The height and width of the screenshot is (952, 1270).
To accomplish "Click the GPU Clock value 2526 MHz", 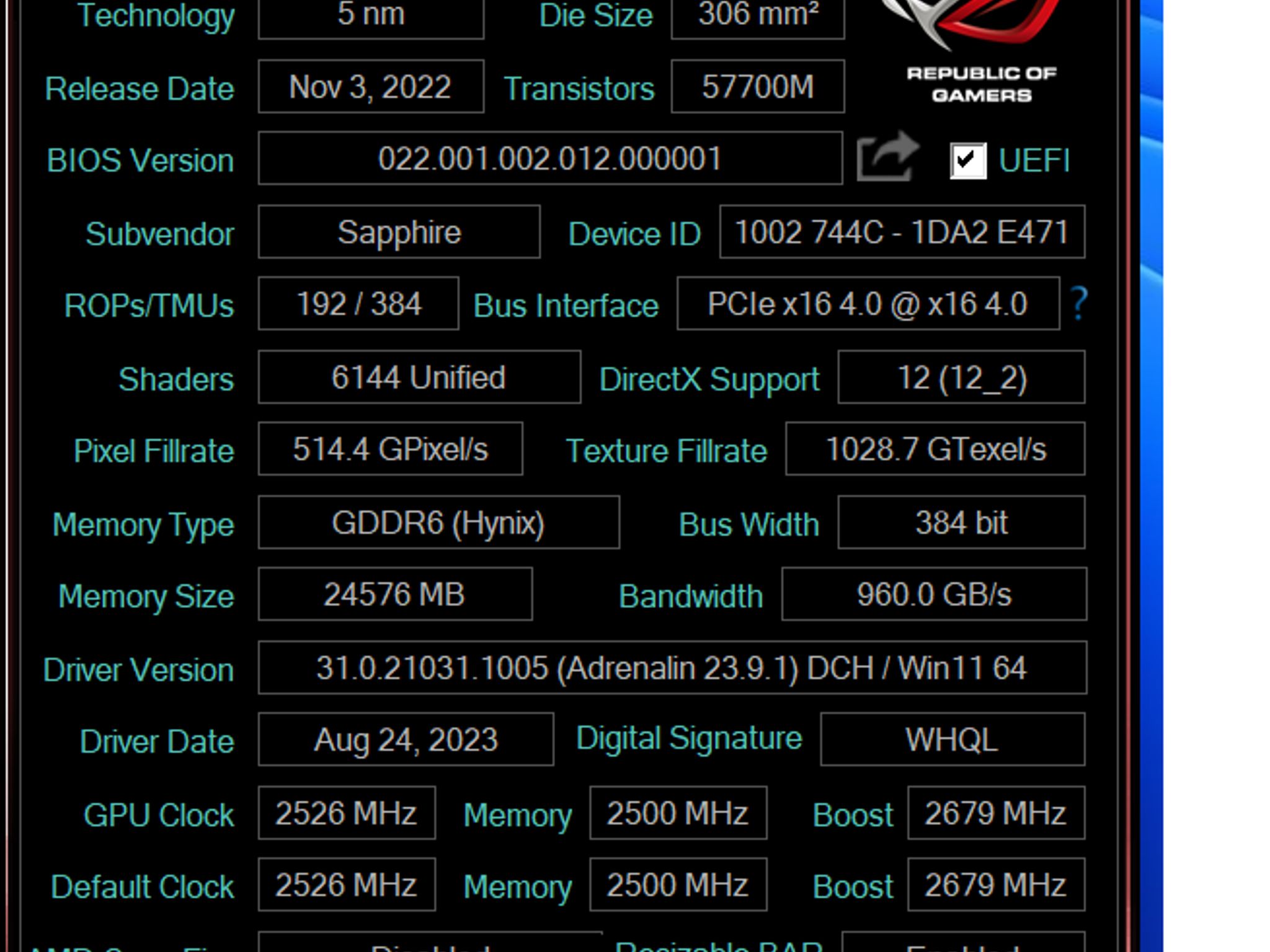I will click(x=347, y=813).
